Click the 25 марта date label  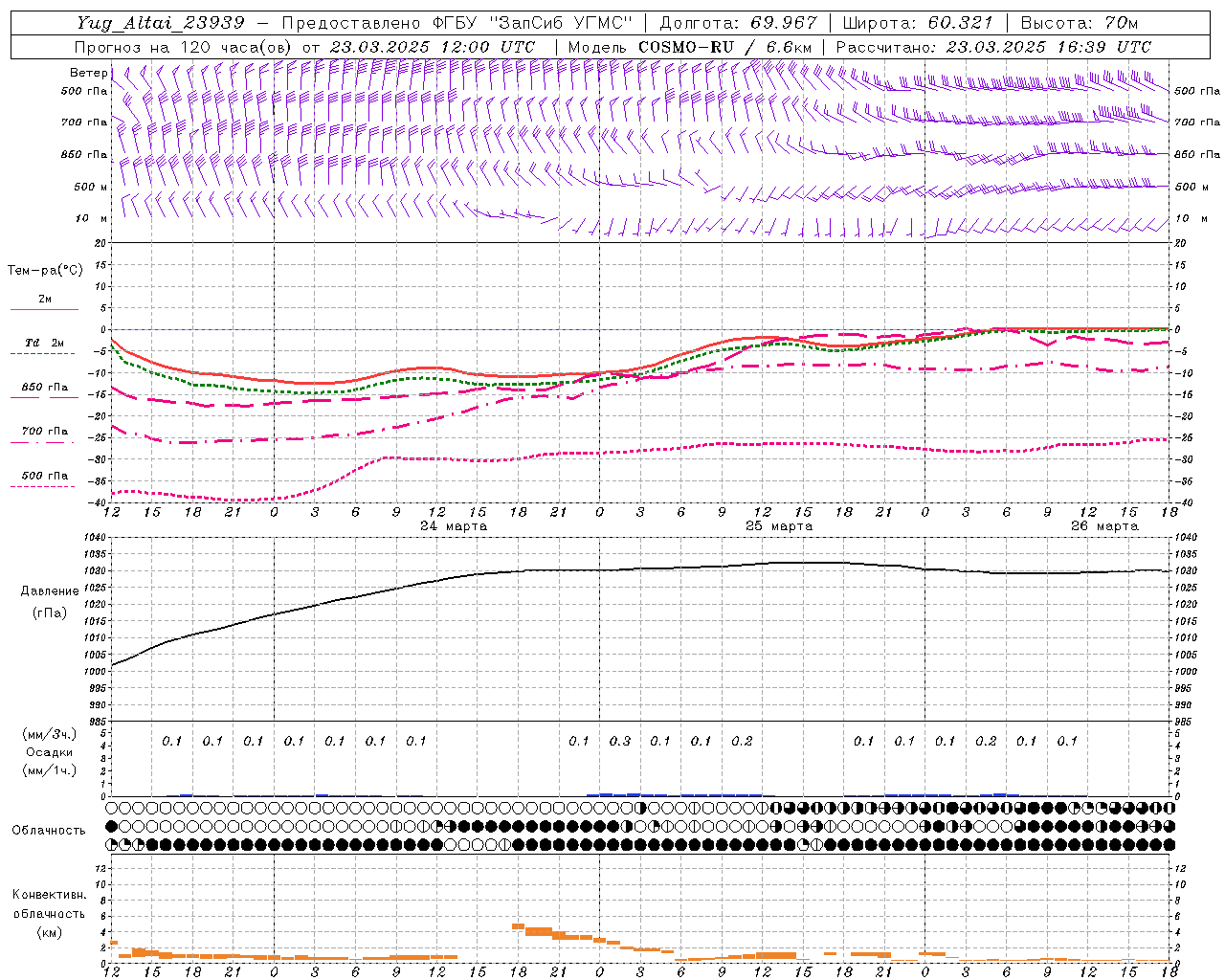click(779, 526)
